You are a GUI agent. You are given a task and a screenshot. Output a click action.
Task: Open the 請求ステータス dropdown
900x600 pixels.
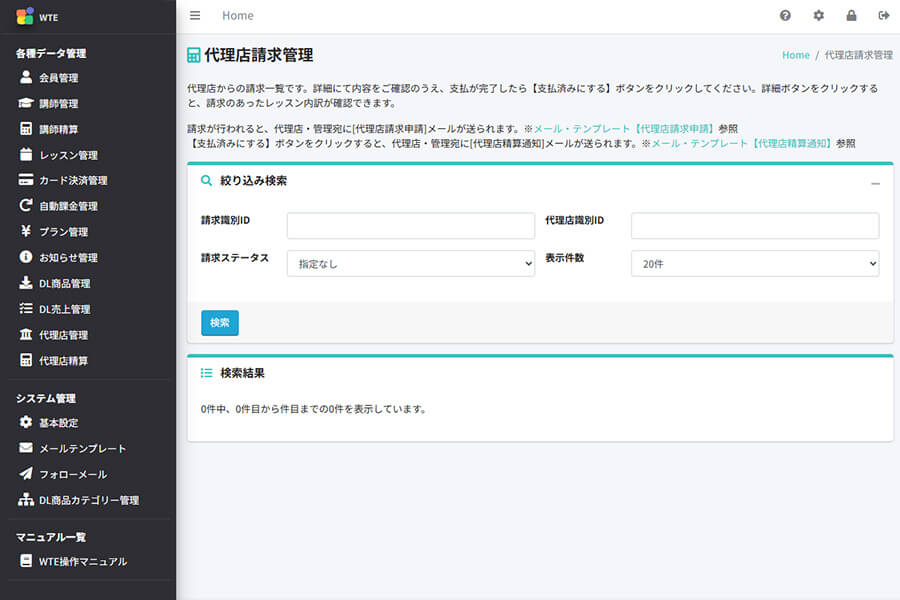408,263
